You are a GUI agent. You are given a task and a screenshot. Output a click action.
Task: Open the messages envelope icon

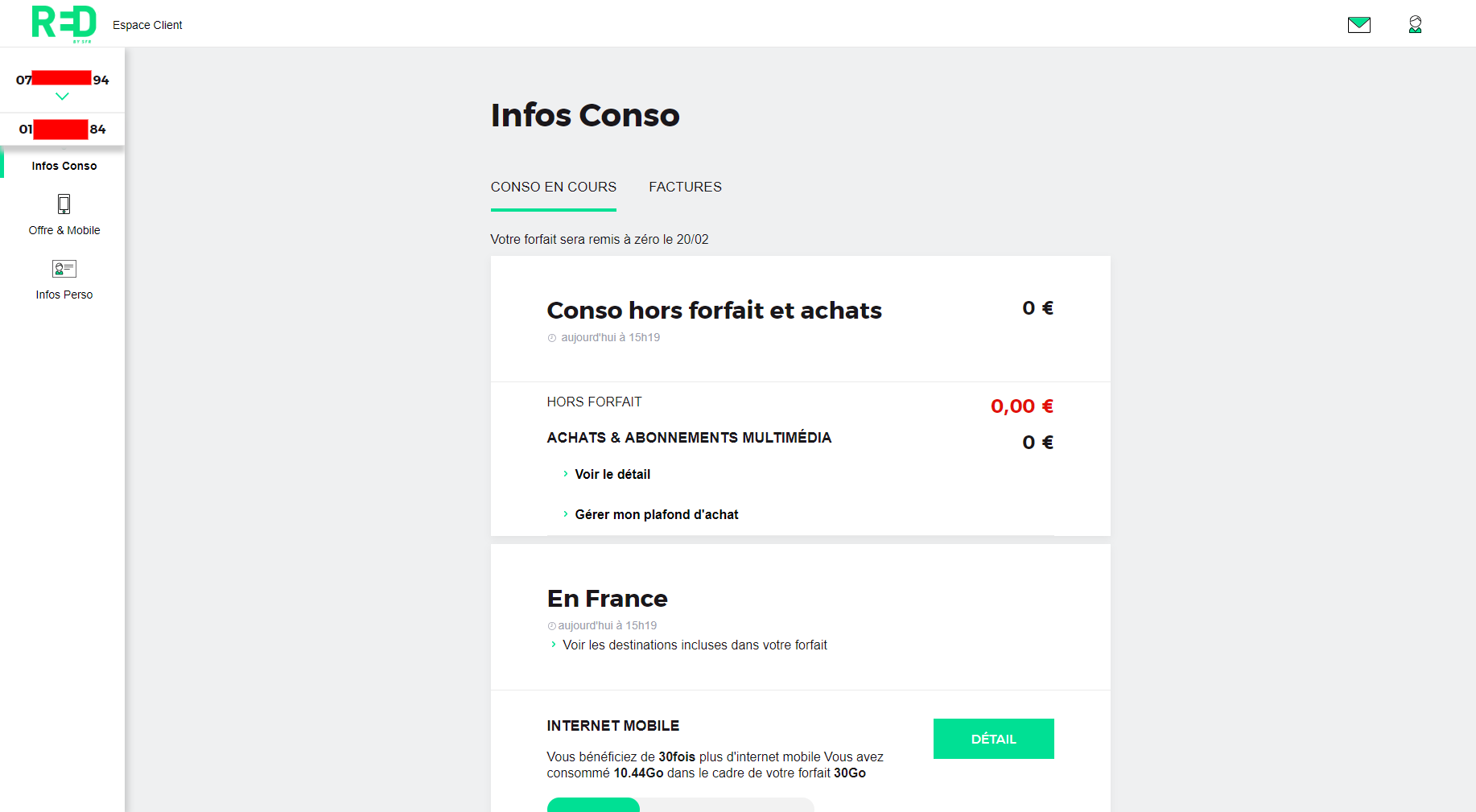(x=1358, y=25)
